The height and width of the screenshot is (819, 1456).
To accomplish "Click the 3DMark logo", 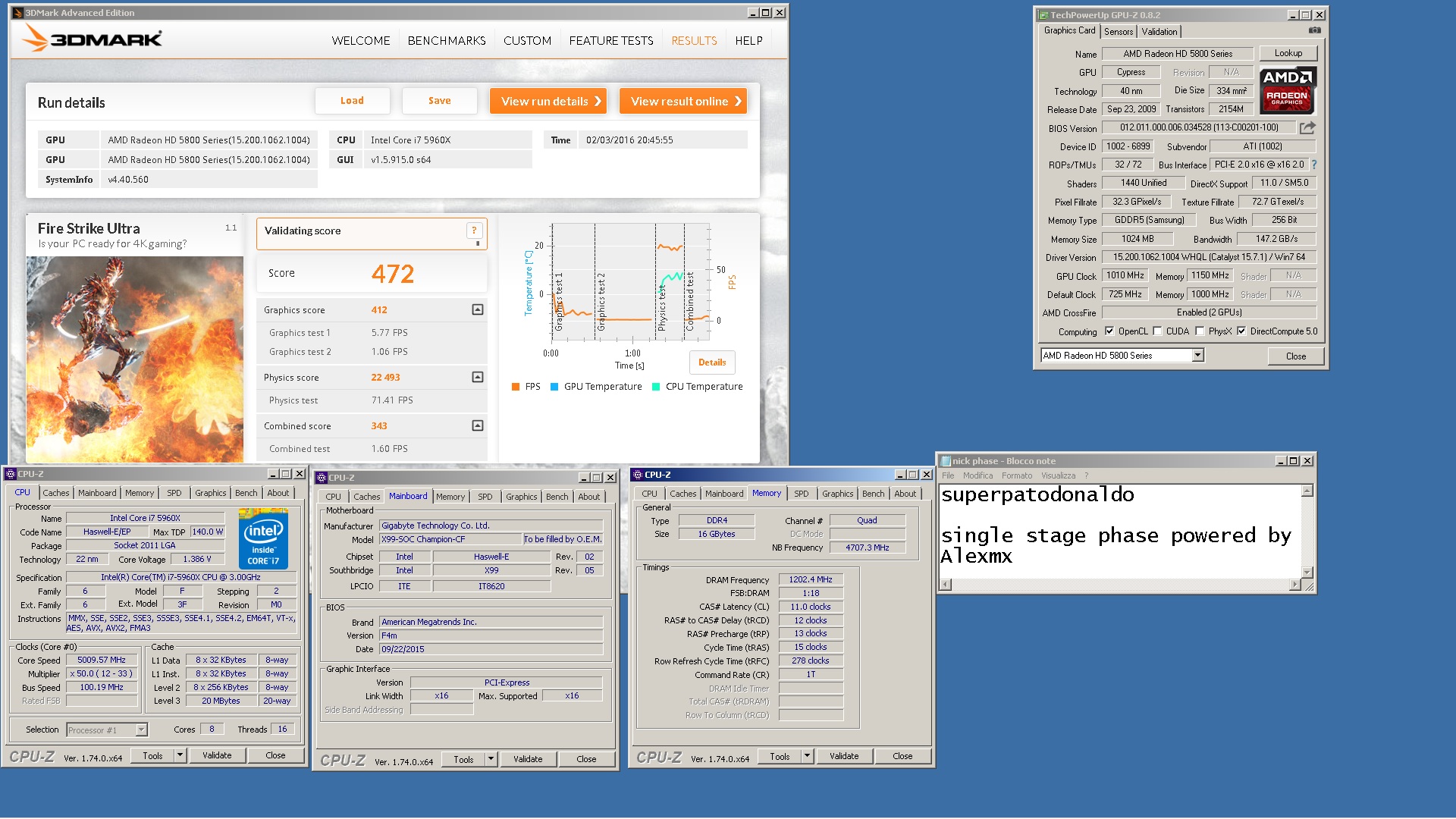I will click(x=92, y=38).
